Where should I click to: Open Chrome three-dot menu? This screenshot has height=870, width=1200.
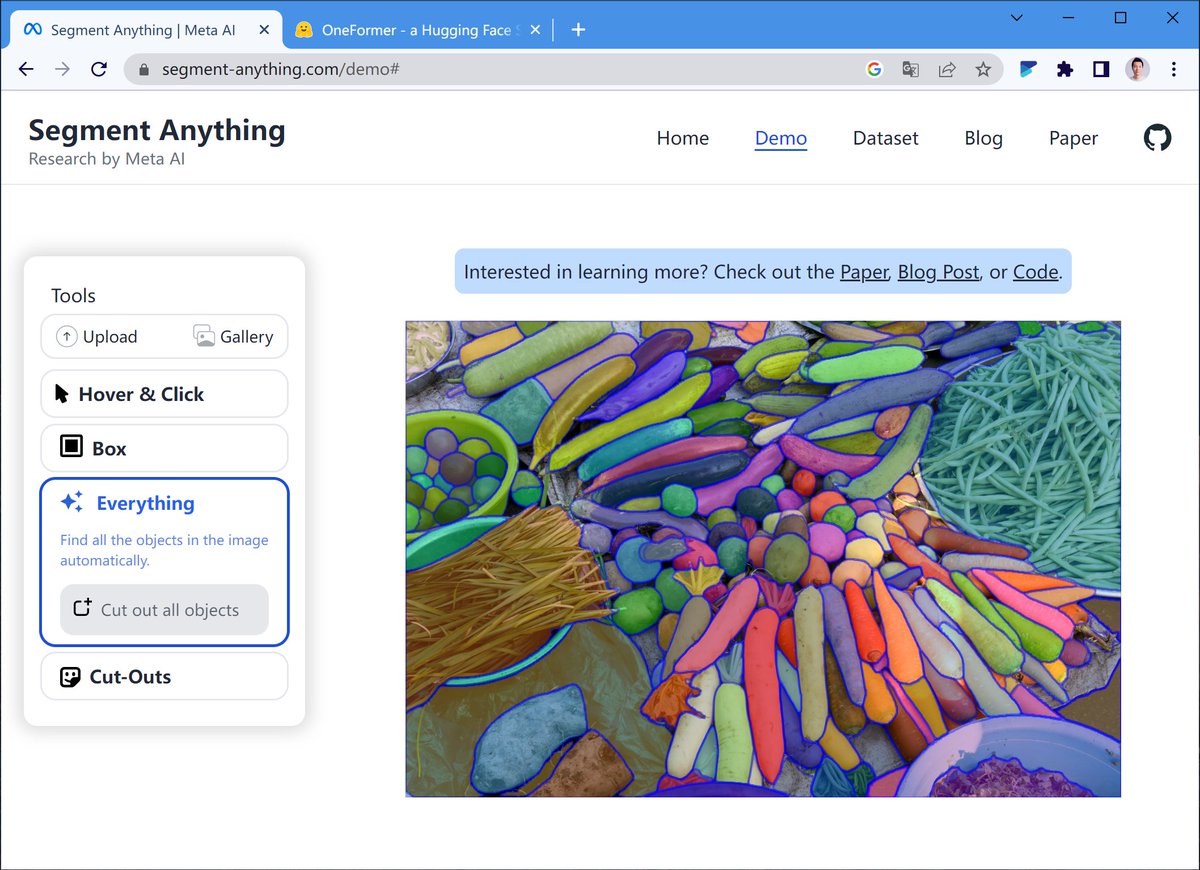click(1174, 69)
